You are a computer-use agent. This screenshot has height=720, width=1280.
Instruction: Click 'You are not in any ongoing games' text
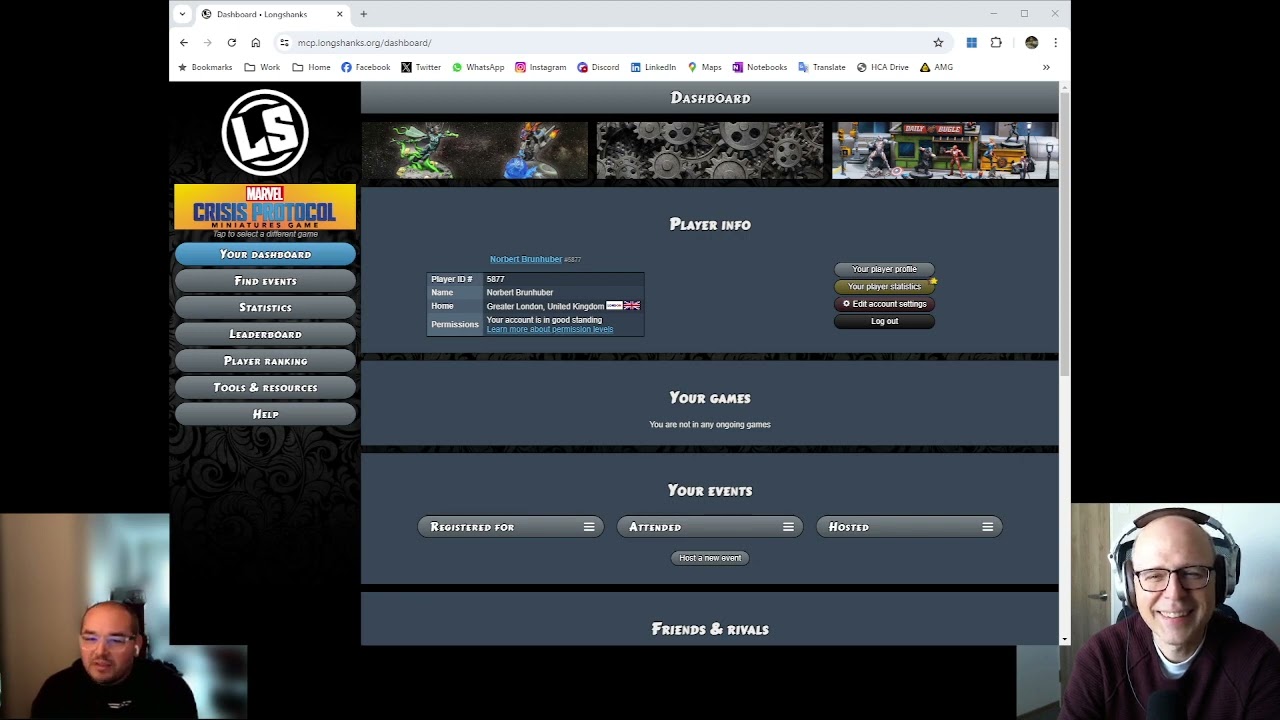(x=710, y=424)
